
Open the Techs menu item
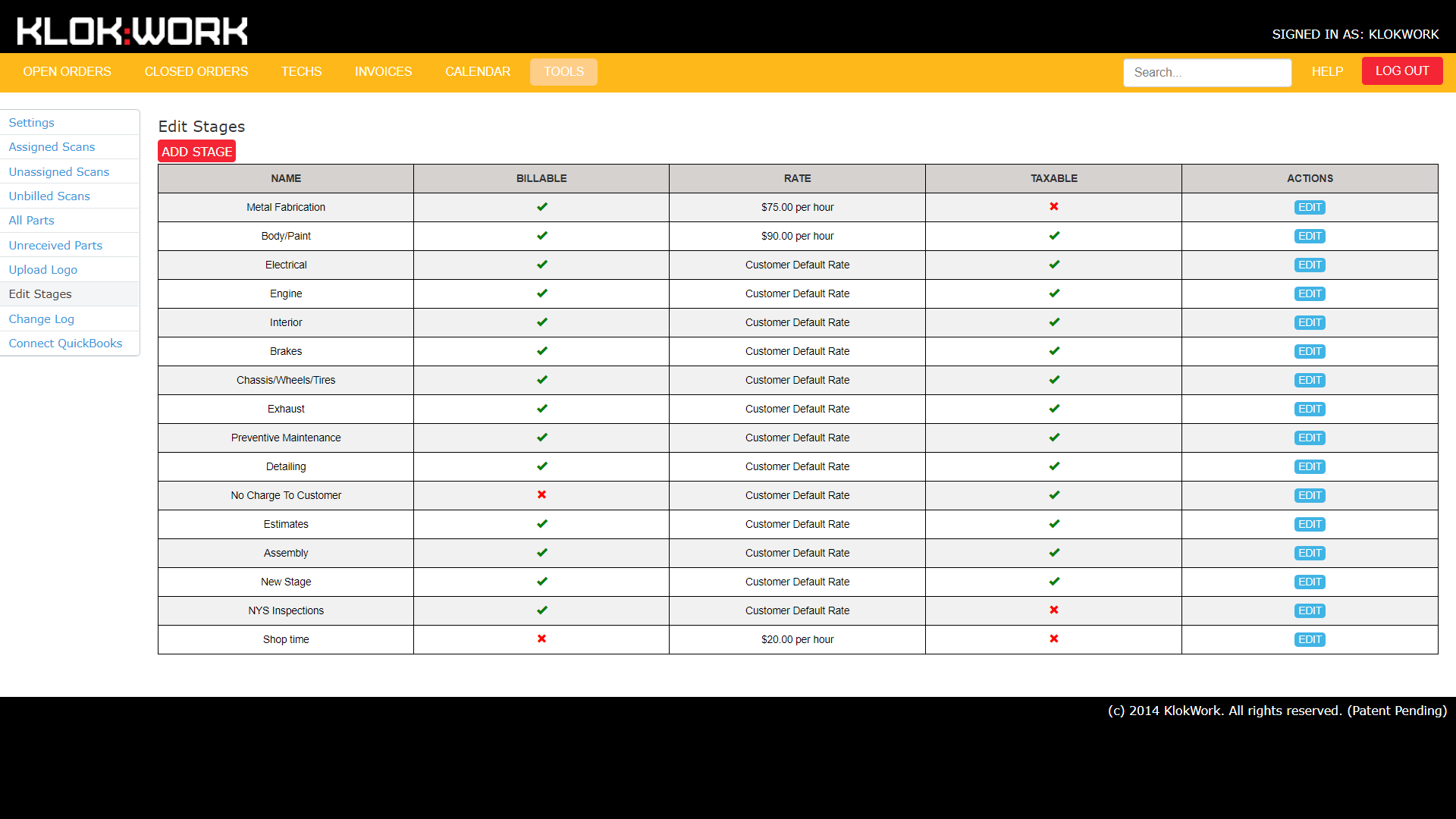tap(301, 71)
